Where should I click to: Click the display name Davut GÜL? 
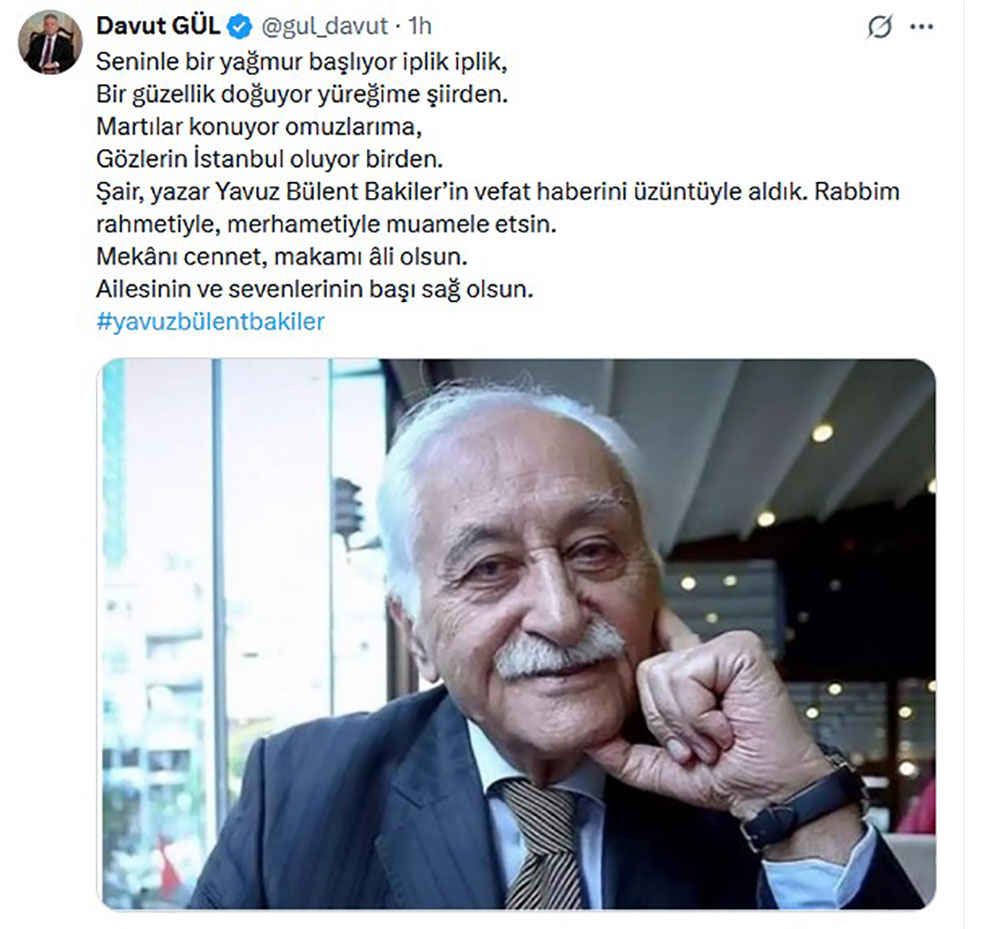[158, 26]
